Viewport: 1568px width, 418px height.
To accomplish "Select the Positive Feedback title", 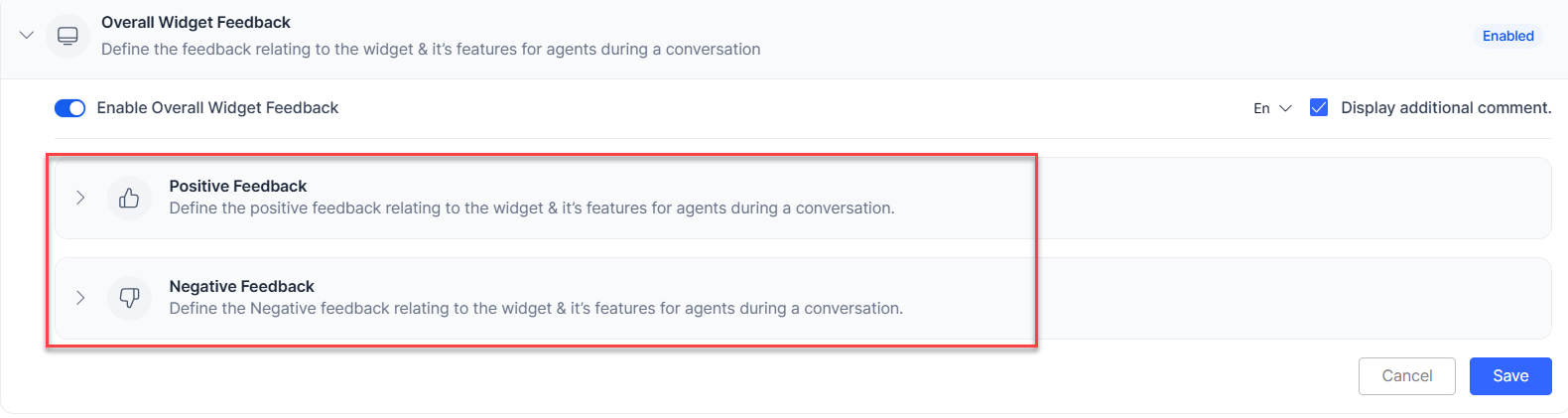I will [x=238, y=186].
